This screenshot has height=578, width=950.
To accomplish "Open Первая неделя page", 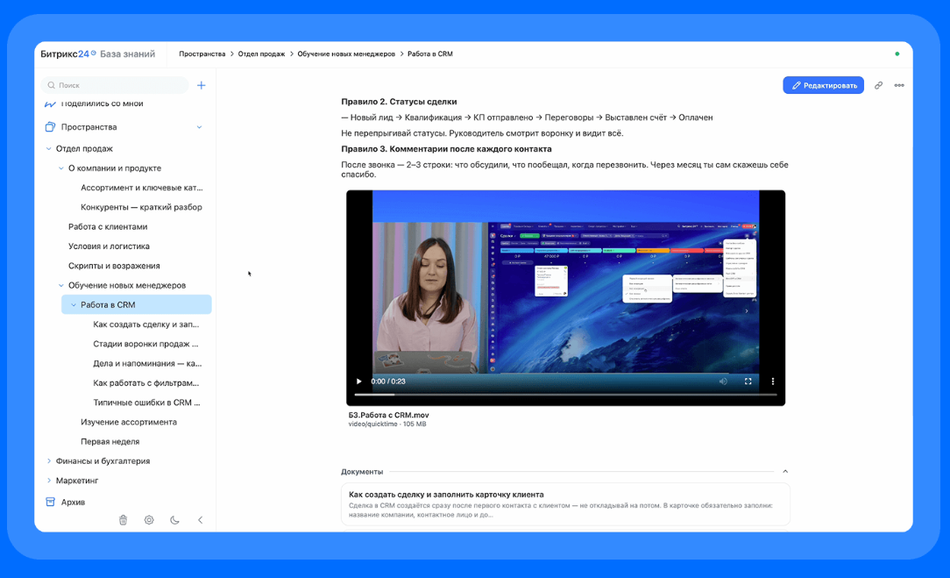I will (x=110, y=441).
